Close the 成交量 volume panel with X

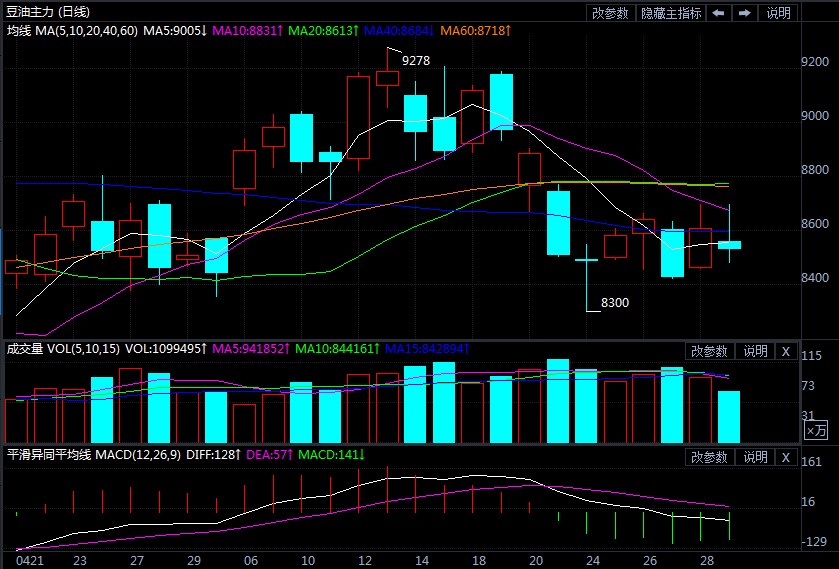pos(785,351)
